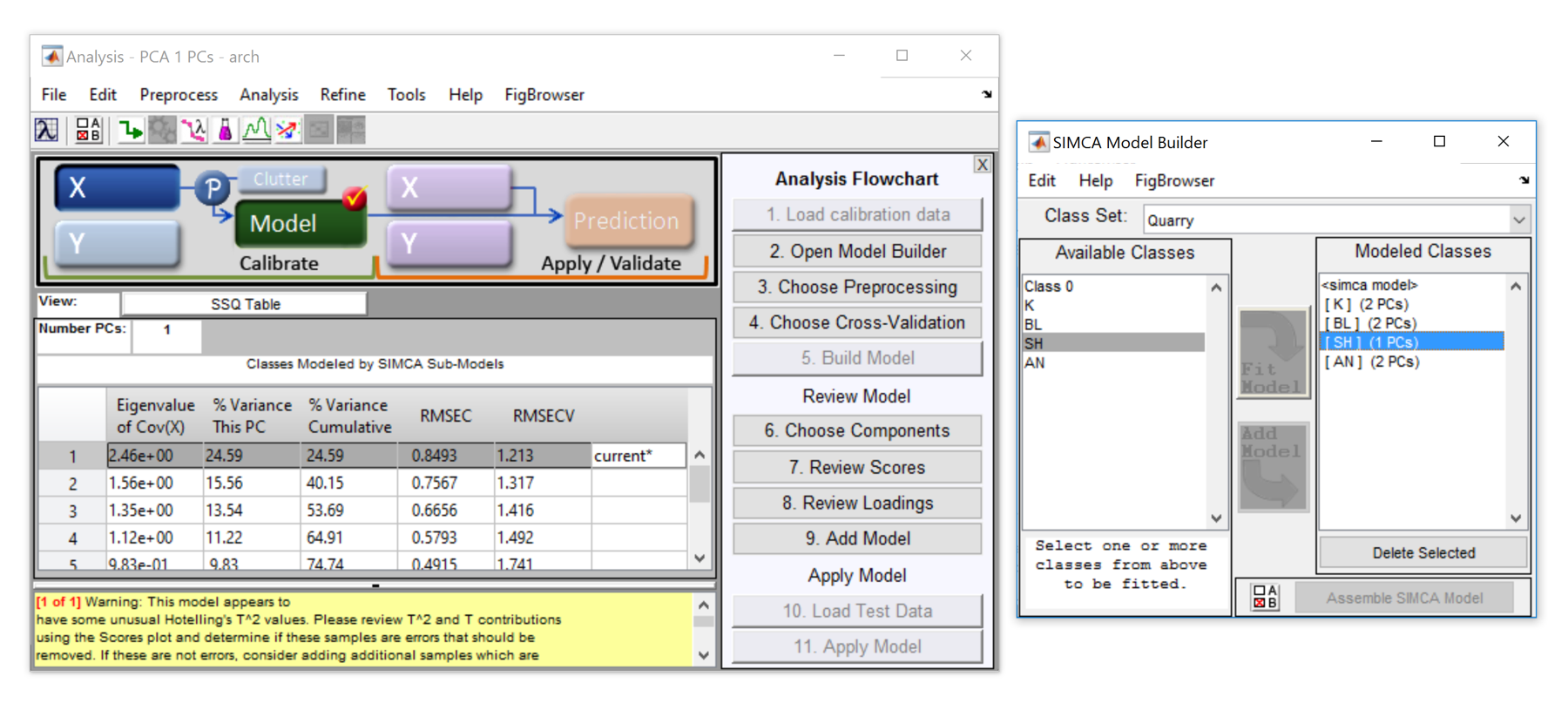1568x710 pixels.
Task: Close the Analysis Flowchart panel
Action: coord(982,165)
